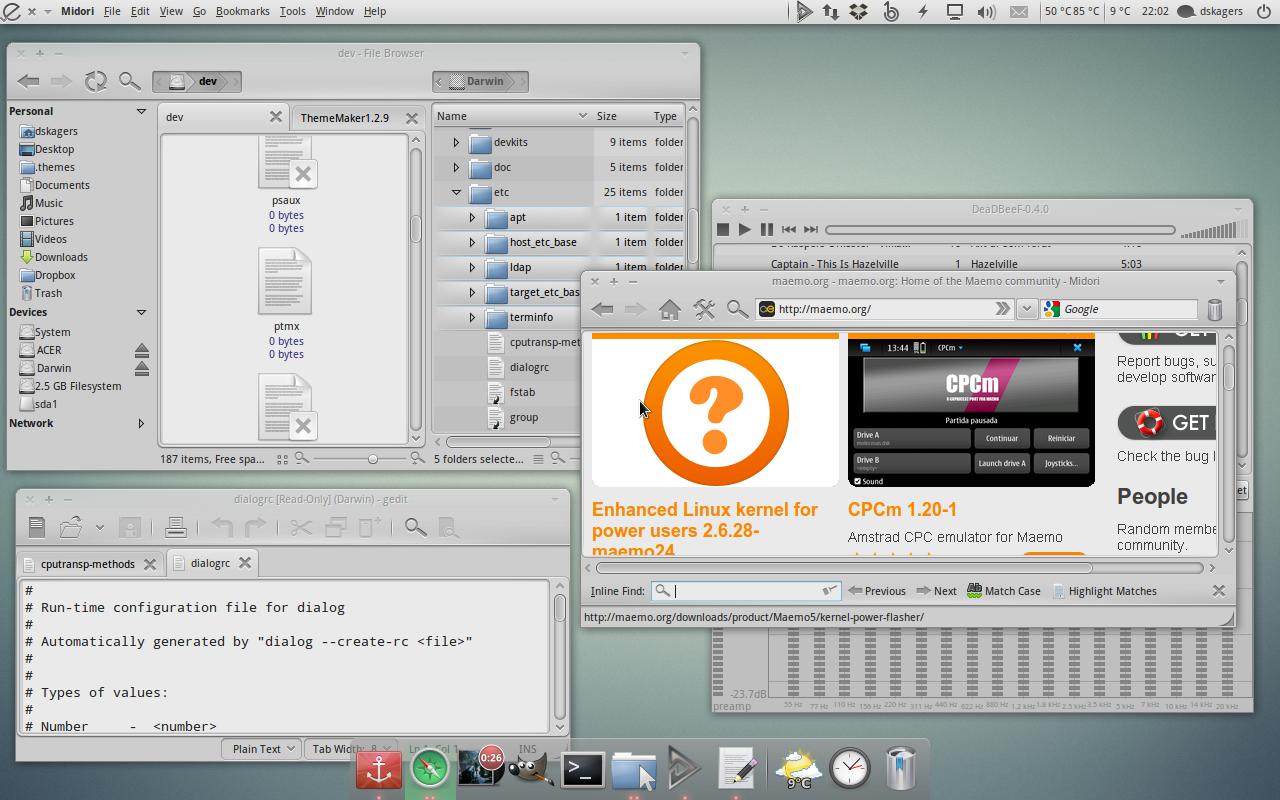Viewport: 1280px width, 800px height.
Task: Open Midori address history dropdown
Action: [x=1026, y=309]
